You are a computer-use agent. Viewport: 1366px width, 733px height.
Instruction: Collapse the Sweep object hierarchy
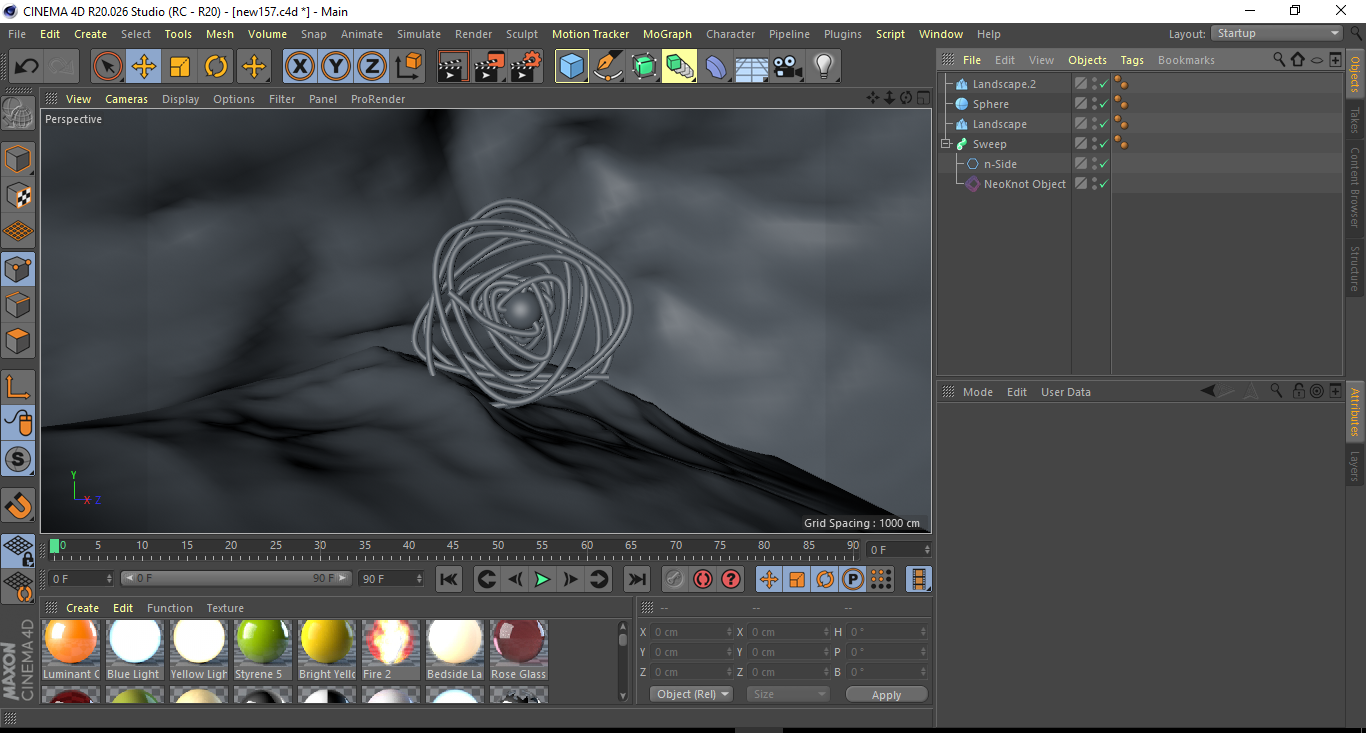coord(946,144)
